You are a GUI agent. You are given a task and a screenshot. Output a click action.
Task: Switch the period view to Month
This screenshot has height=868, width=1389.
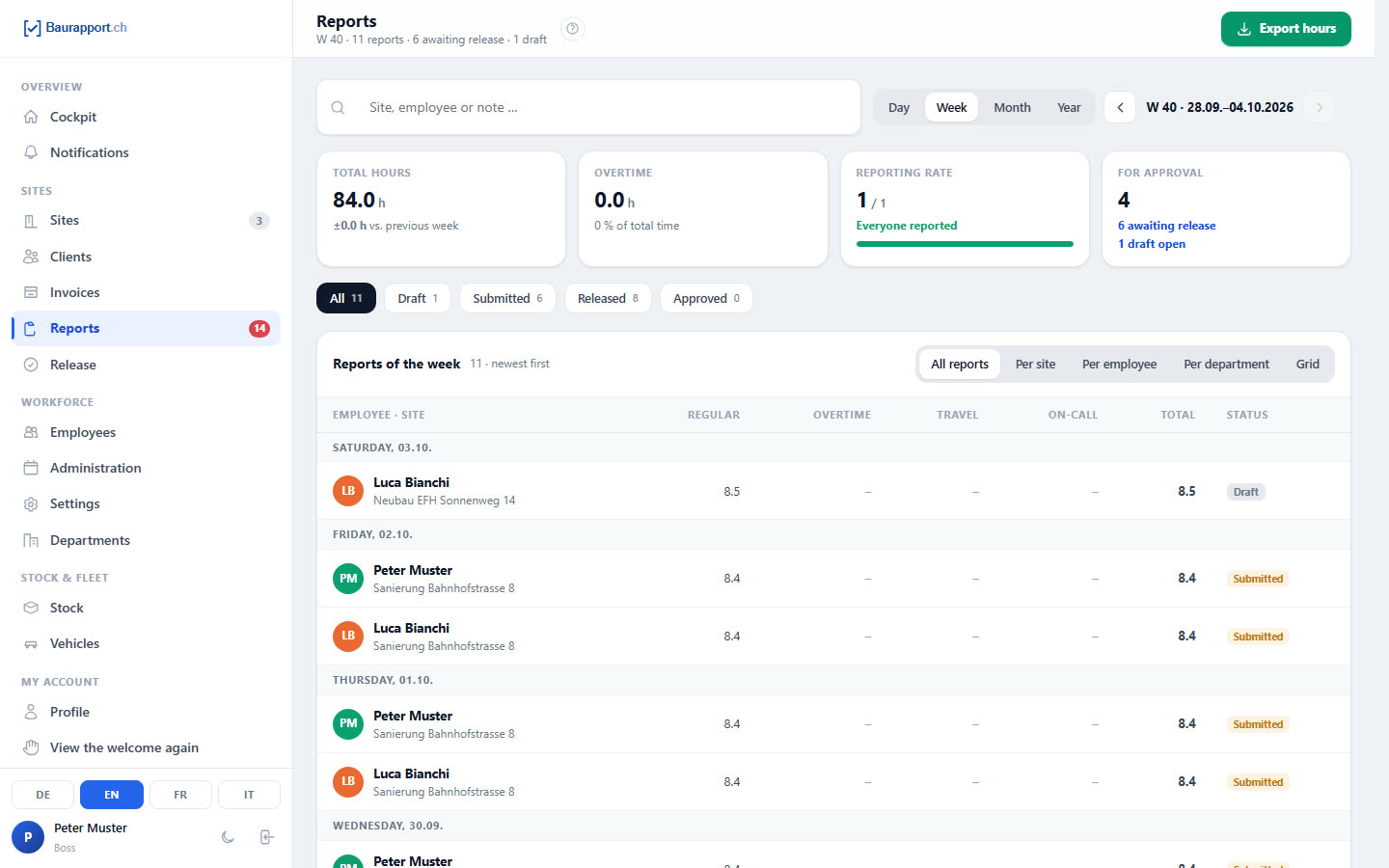(1012, 107)
